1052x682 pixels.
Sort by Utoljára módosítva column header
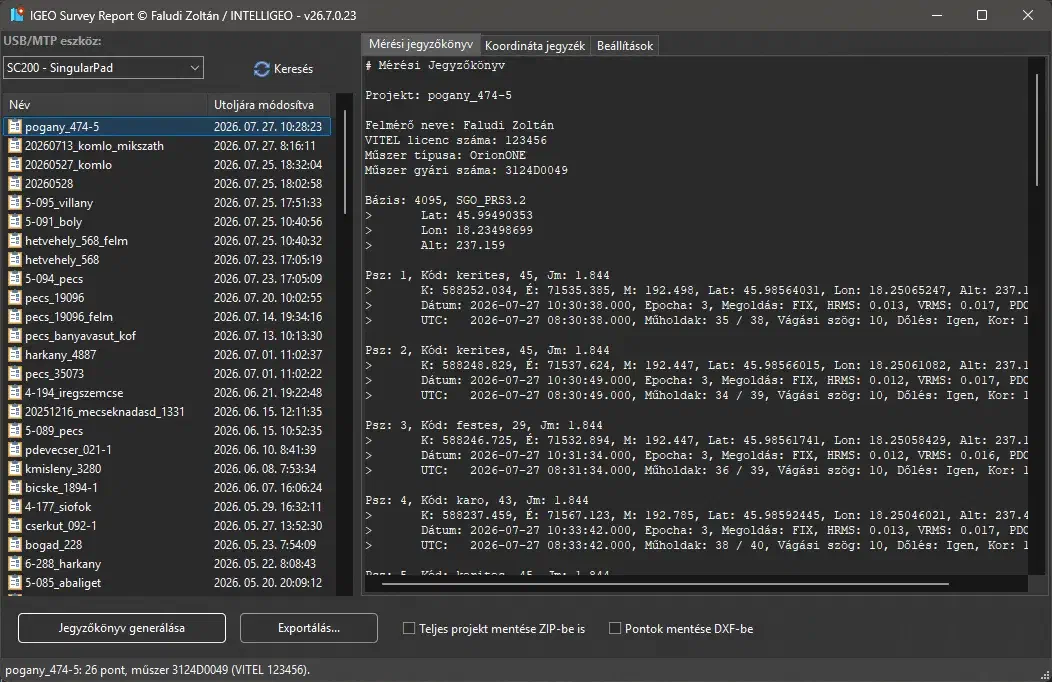pyautogui.click(x=269, y=105)
